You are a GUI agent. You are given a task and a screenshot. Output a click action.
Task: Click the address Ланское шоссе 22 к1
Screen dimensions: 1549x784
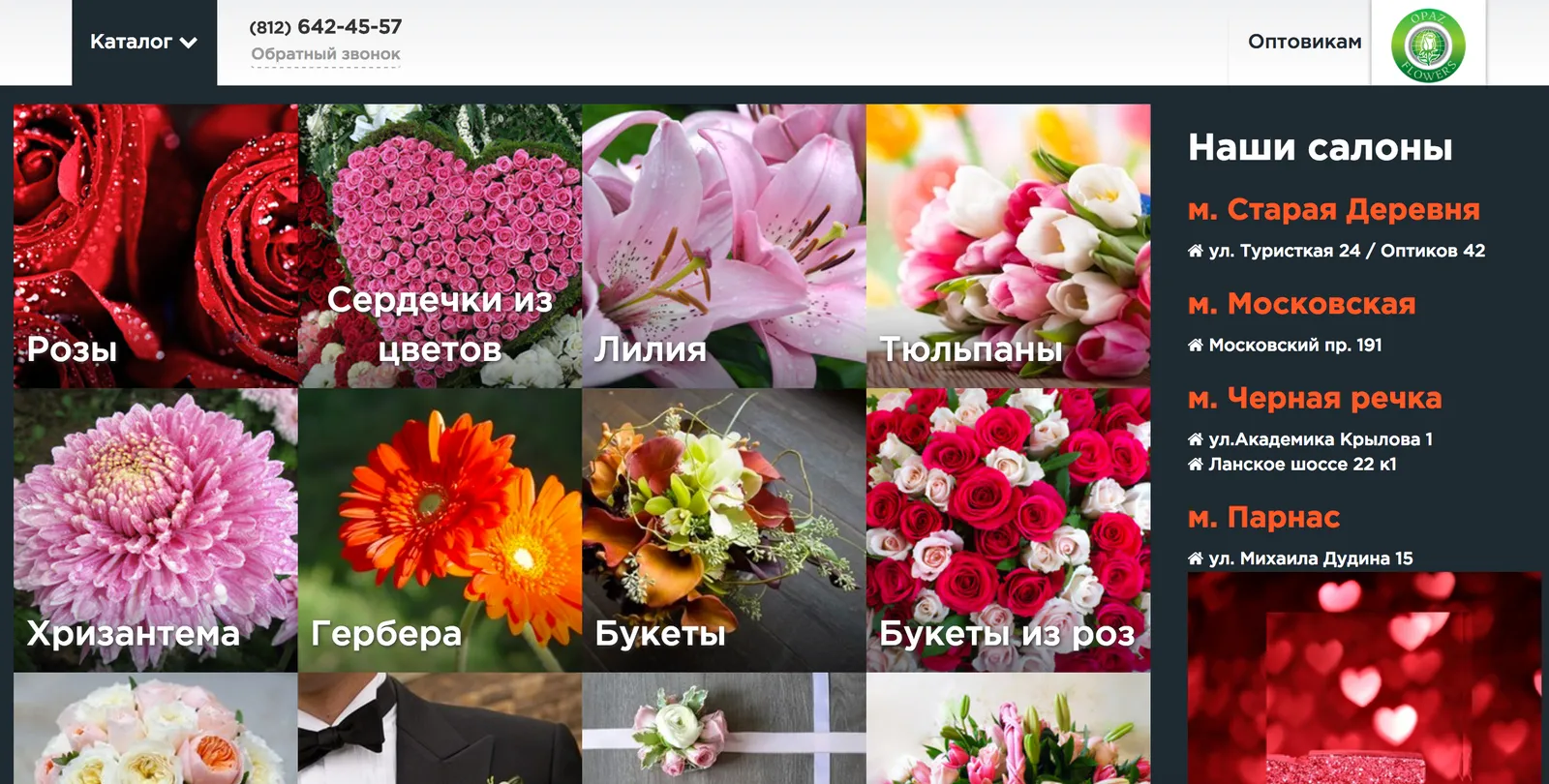point(1302,465)
